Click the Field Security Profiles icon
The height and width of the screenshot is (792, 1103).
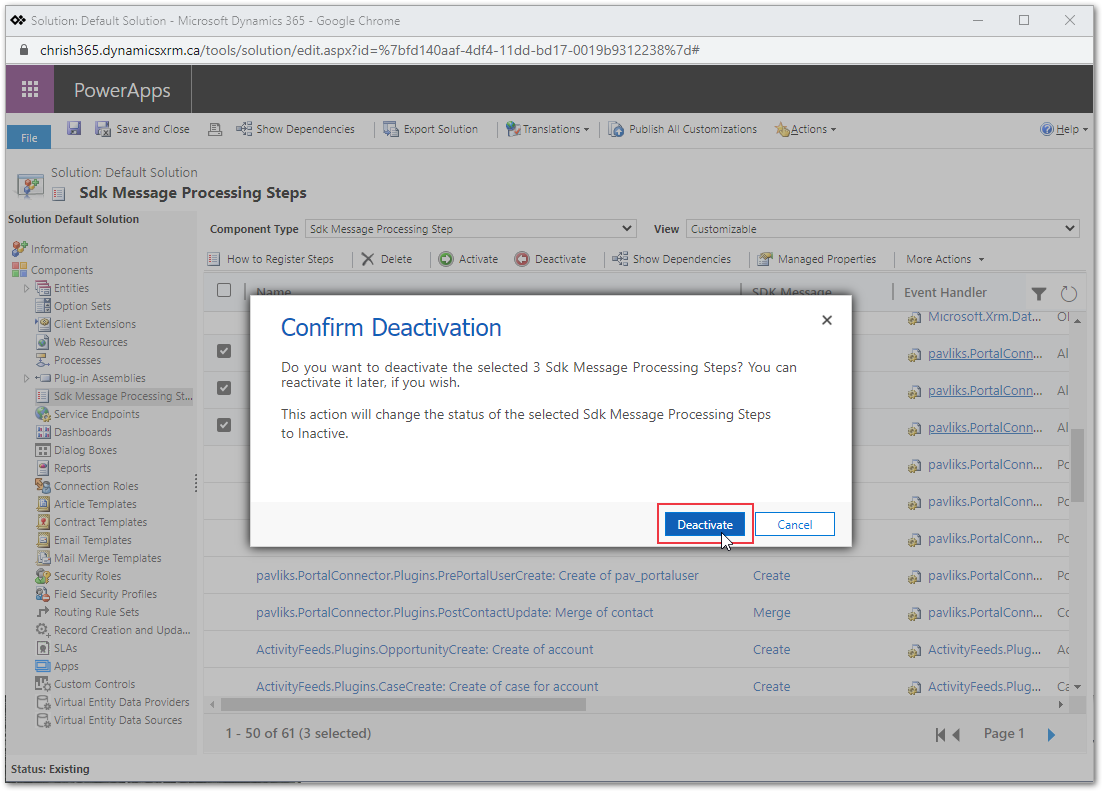(x=43, y=594)
